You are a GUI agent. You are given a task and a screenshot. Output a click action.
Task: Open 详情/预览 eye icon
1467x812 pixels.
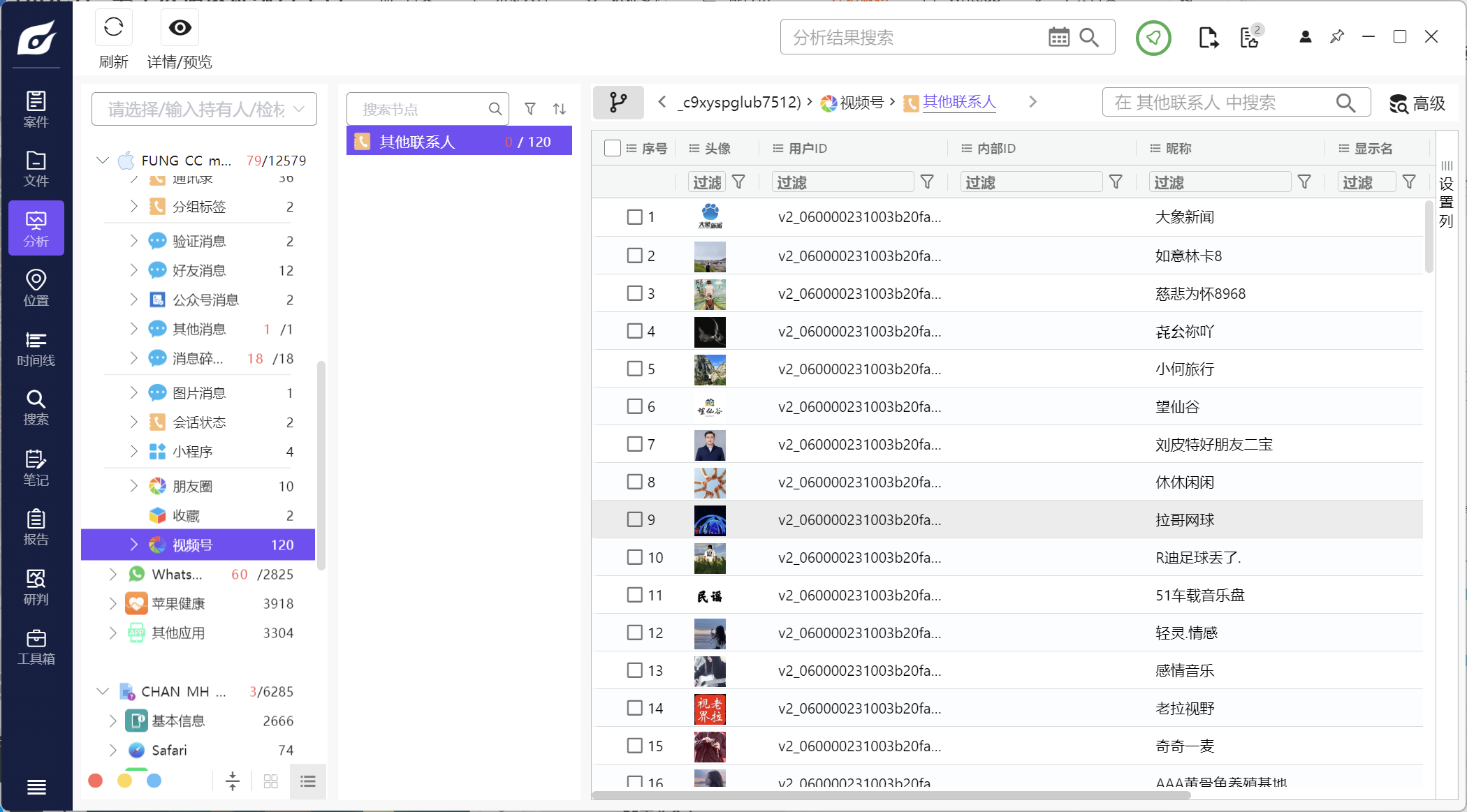click(180, 28)
